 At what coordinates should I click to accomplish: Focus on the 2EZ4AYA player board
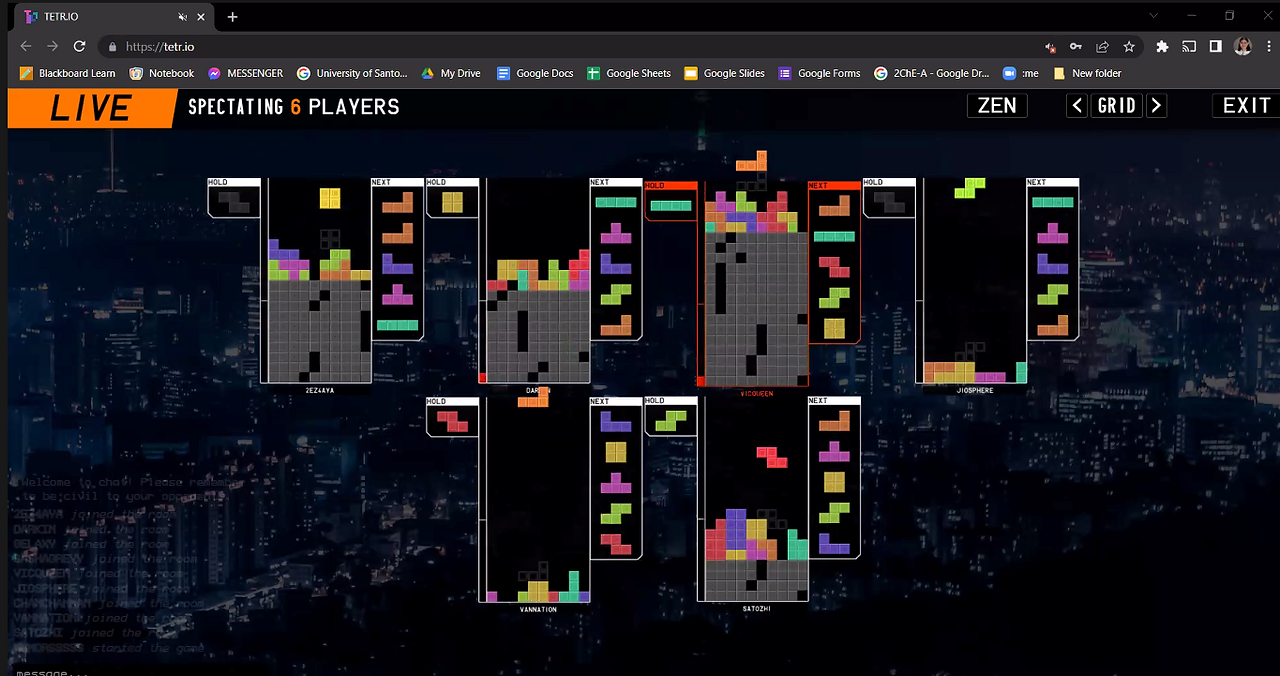[x=316, y=280]
